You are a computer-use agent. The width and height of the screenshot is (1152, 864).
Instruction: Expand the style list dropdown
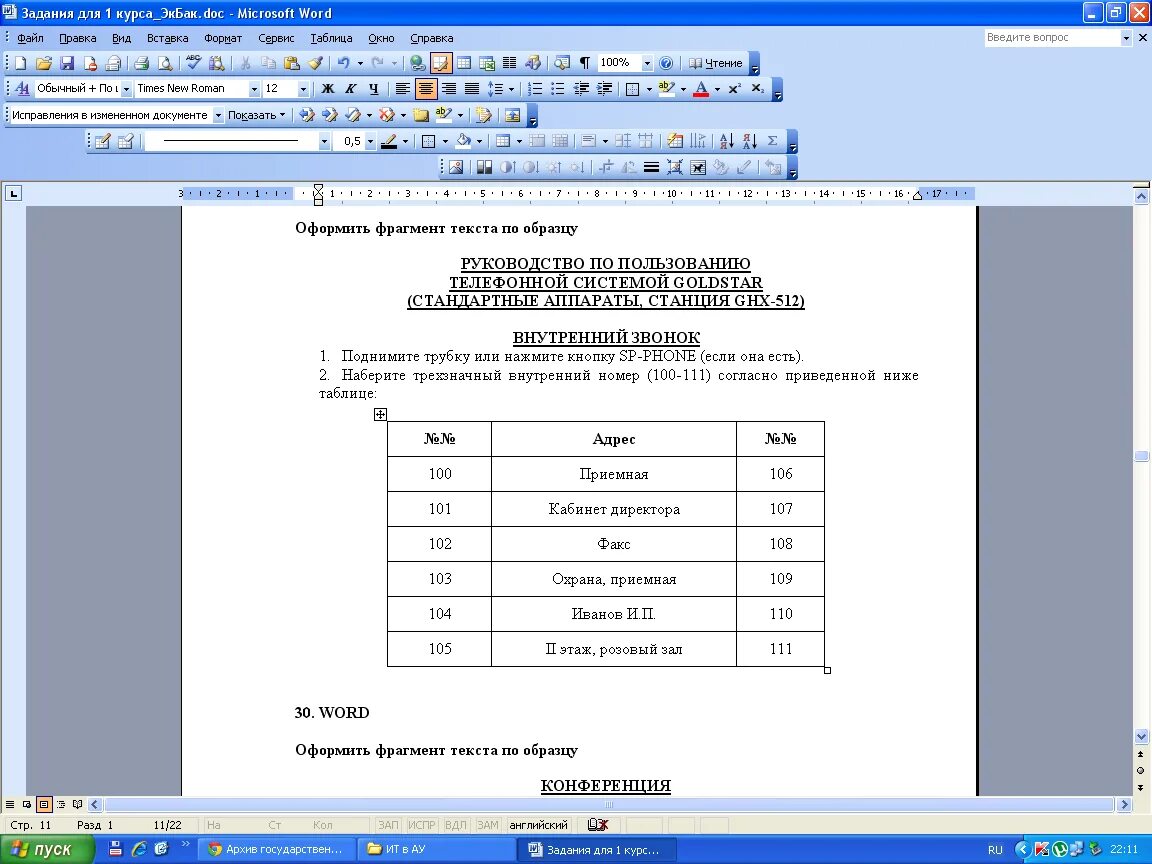coord(126,89)
